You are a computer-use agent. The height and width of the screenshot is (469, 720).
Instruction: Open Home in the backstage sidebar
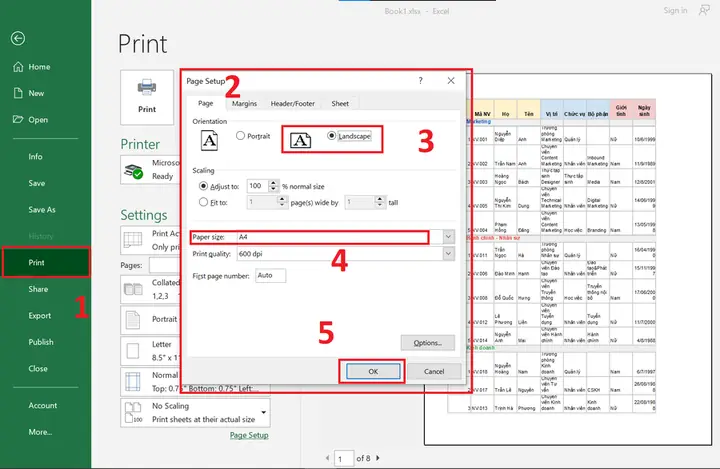pyautogui.click(x=32, y=67)
